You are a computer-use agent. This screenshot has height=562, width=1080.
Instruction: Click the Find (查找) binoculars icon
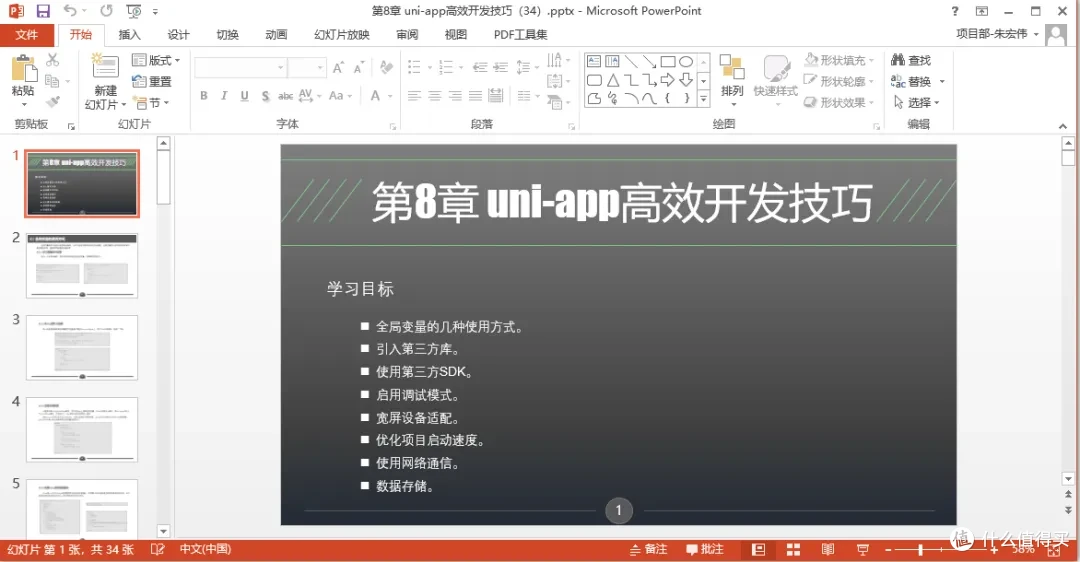coord(897,60)
